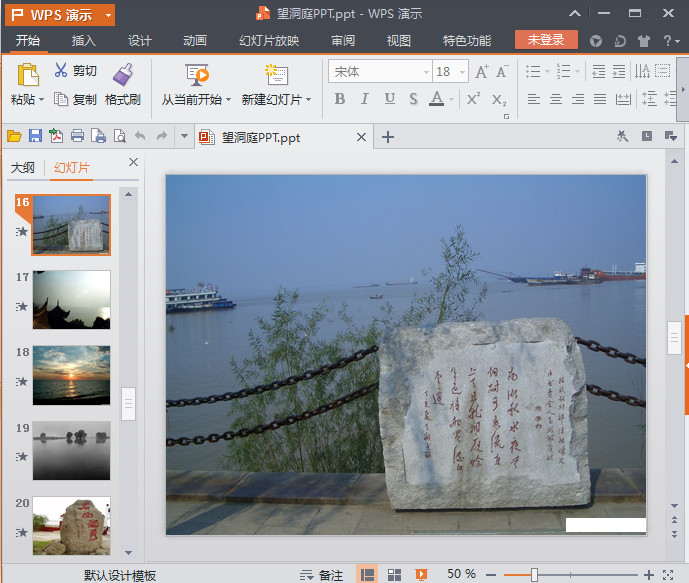Click the save icon in quick access toolbar
Viewport: 689px width, 583px height.
coord(35,137)
